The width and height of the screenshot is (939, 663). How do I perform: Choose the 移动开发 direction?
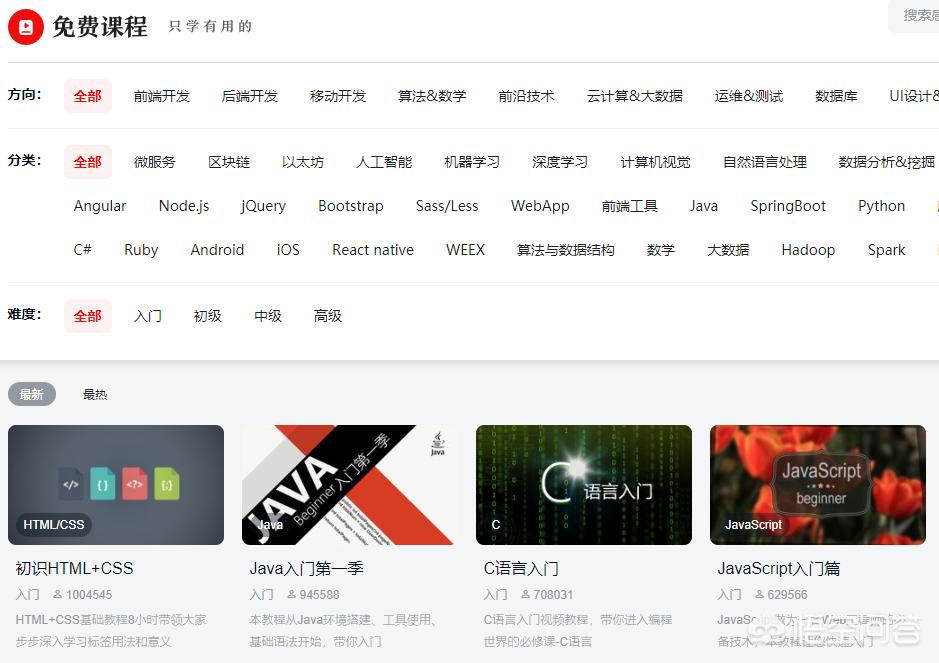(338, 96)
